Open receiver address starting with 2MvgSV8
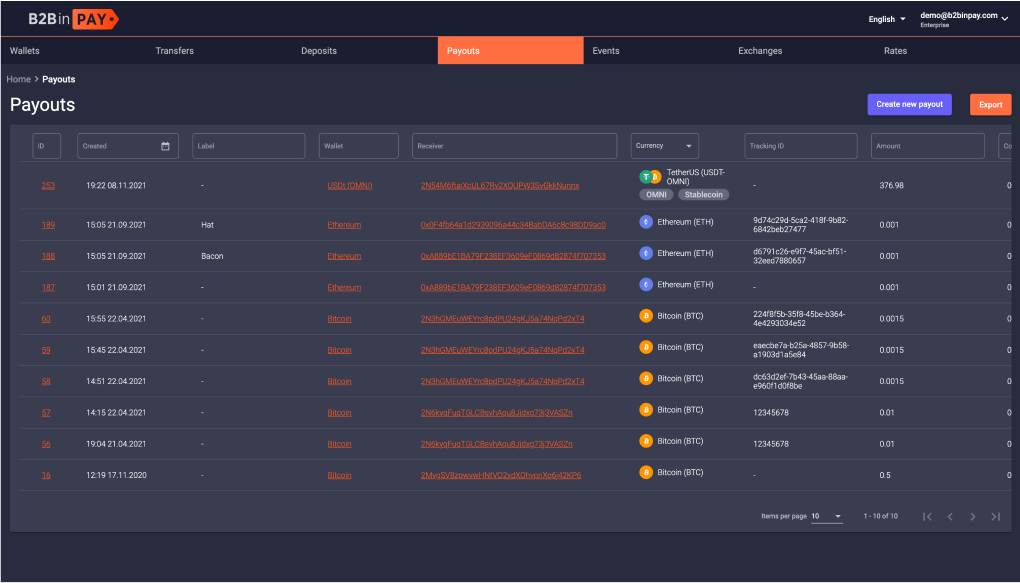 (x=501, y=475)
